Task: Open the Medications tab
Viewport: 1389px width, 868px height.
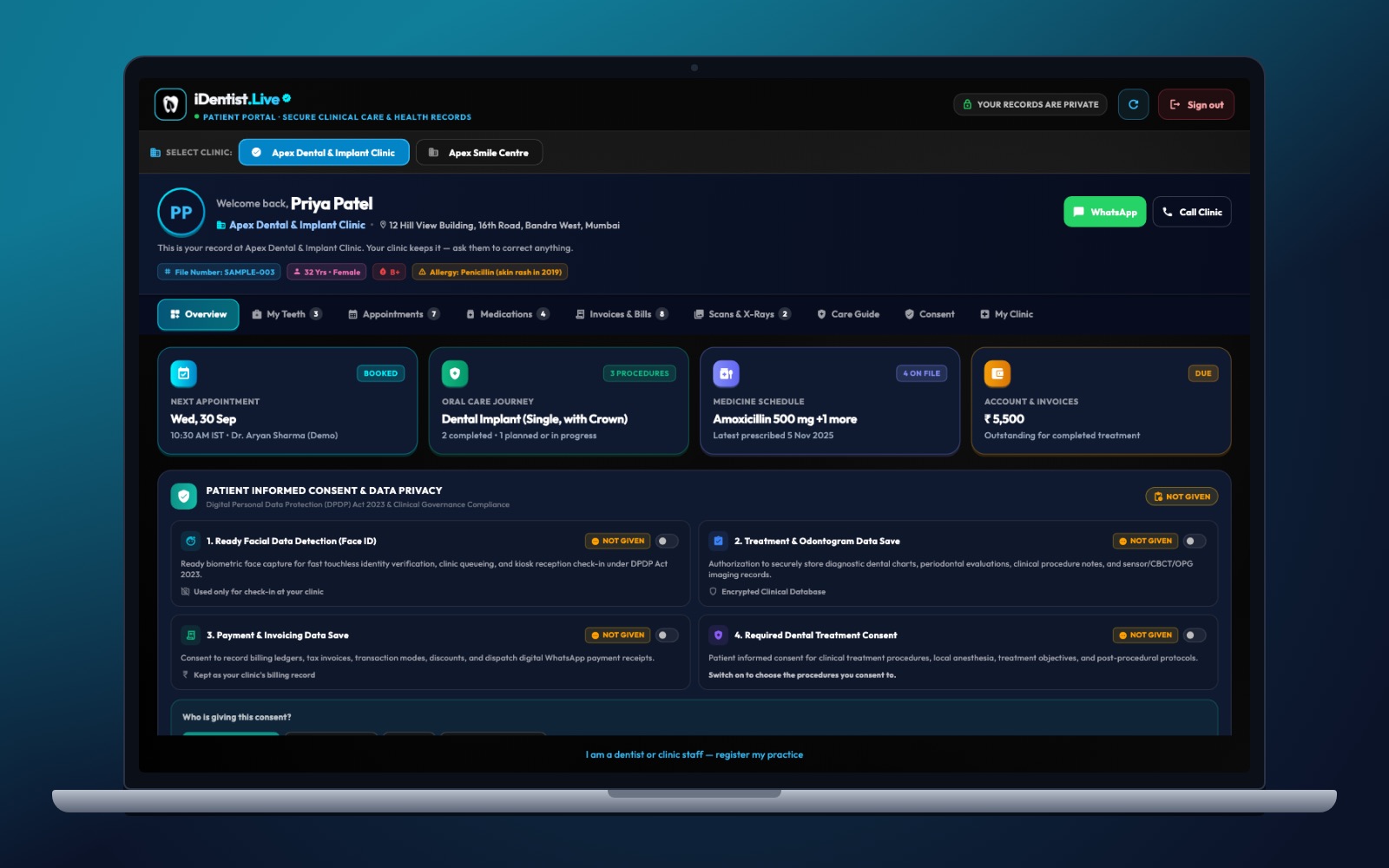Action: (x=507, y=314)
